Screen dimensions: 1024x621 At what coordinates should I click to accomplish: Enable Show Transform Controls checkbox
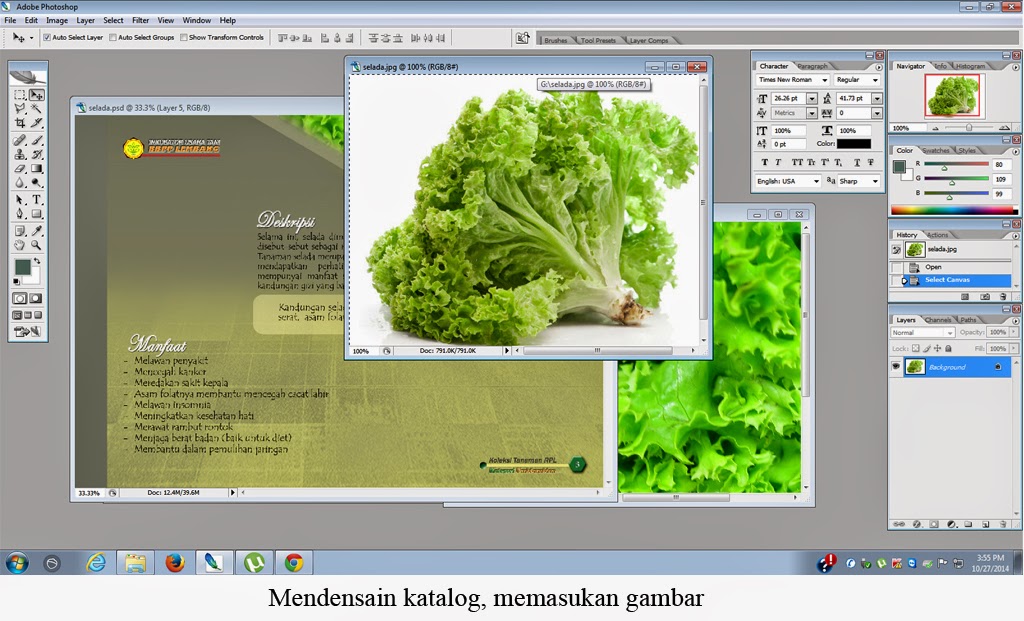pos(184,38)
